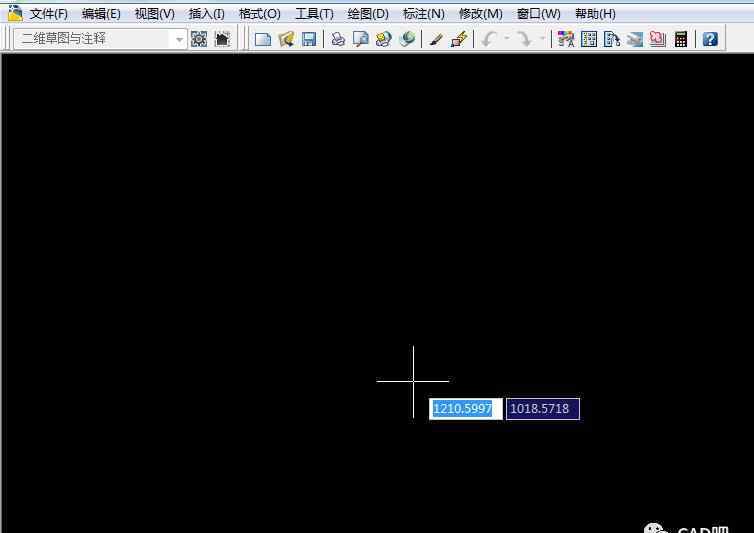The image size is (754, 533).
Task: Click the Workspace Settings gear icon
Action: [x=199, y=39]
